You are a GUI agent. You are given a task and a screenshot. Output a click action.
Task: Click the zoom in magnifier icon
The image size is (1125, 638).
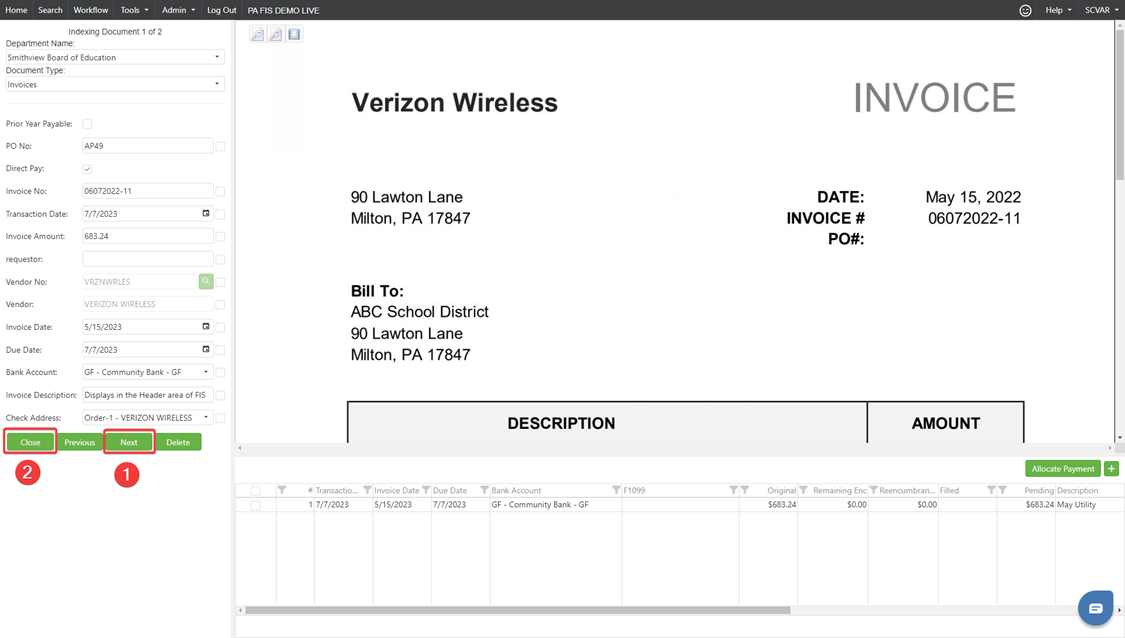click(276, 34)
